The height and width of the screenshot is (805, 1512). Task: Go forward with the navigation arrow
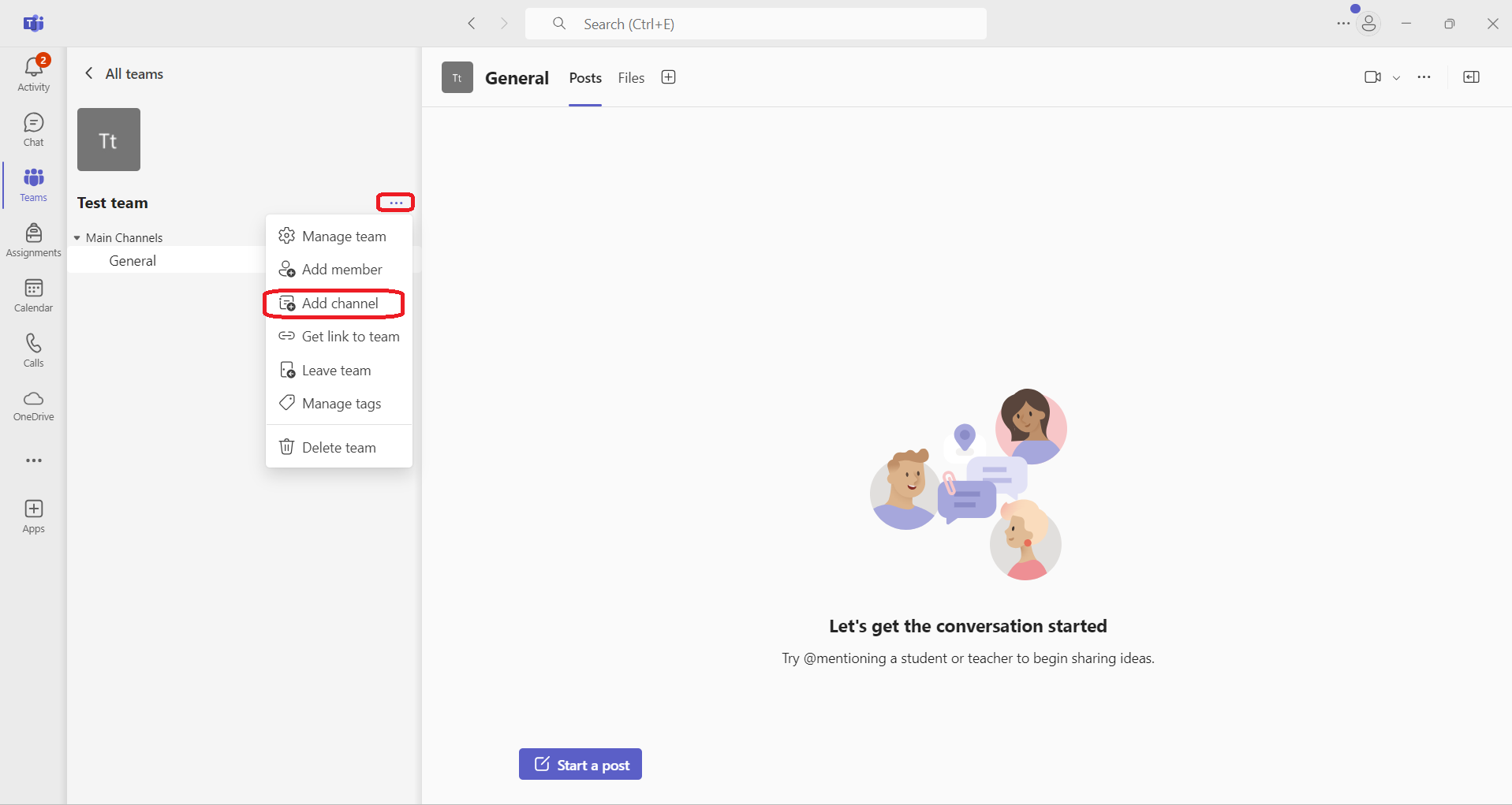[x=504, y=24]
